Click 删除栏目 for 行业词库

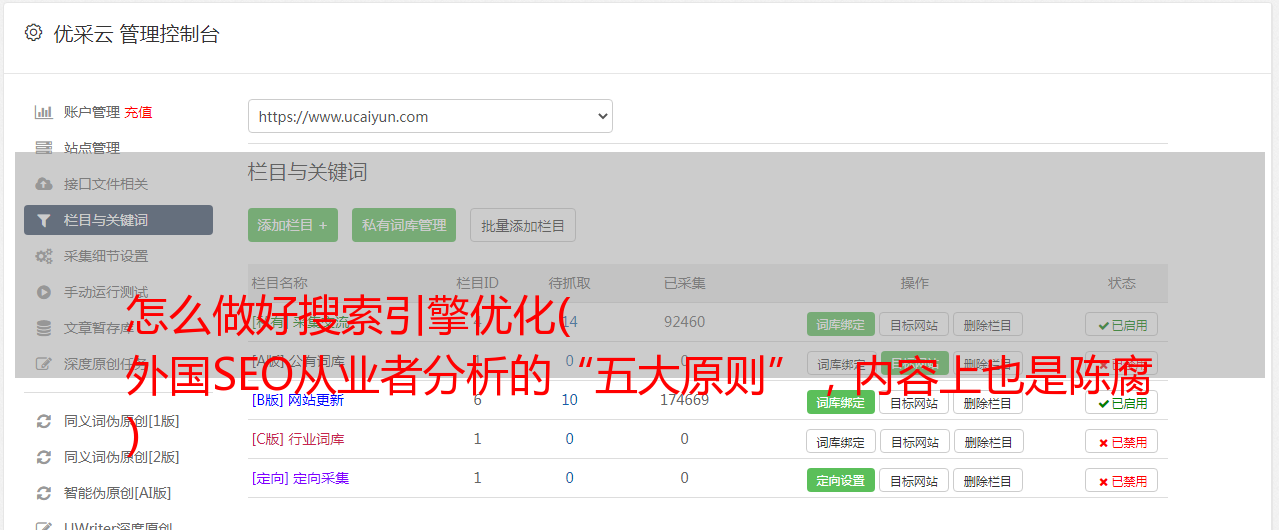pyautogui.click(x=988, y=441)
